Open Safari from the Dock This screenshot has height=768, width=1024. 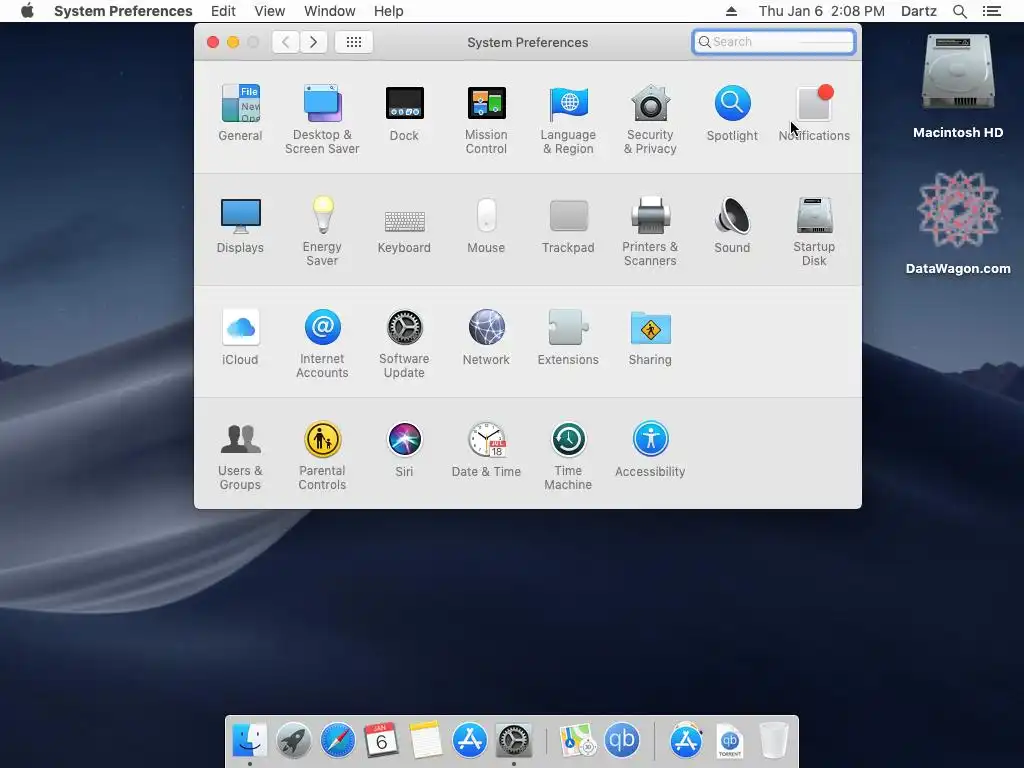(x=338, y=741)
